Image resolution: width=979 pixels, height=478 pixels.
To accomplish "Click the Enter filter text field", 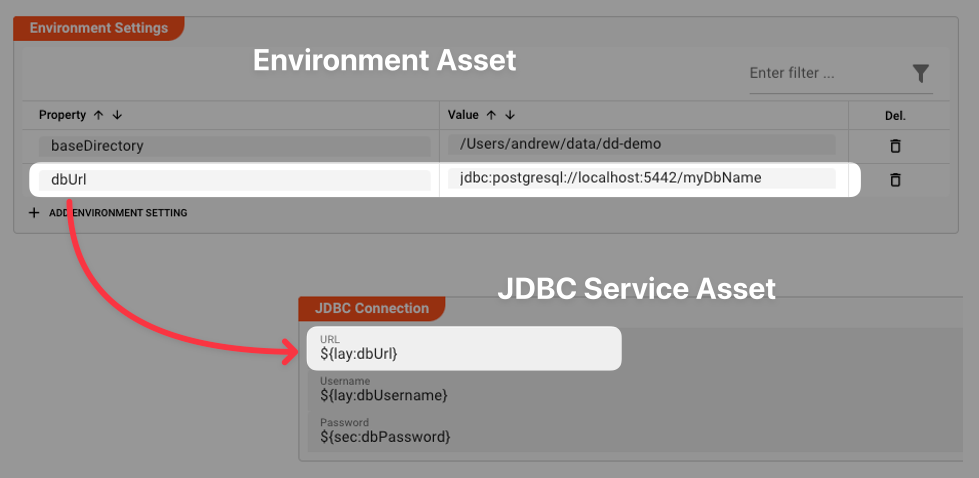I will [x=822, y=74].
